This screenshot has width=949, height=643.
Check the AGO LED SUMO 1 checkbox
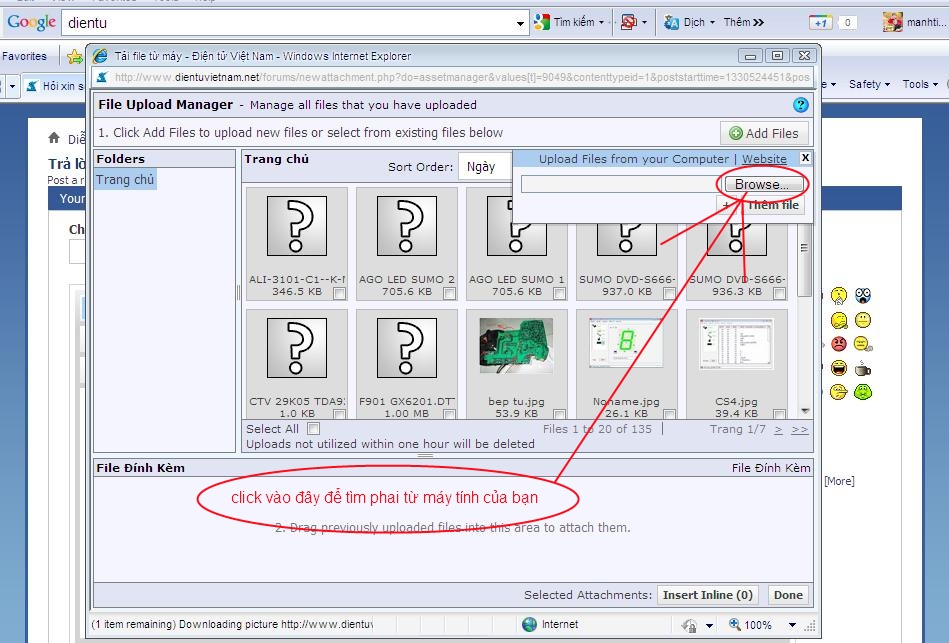(559, 294)
